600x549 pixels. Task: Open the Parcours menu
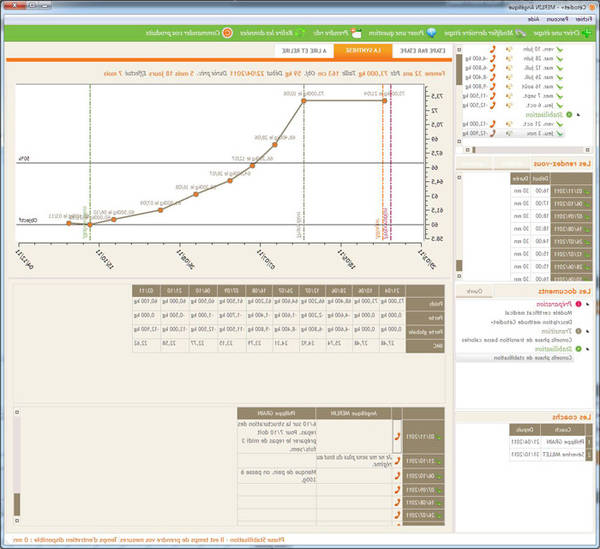[557, 19]
